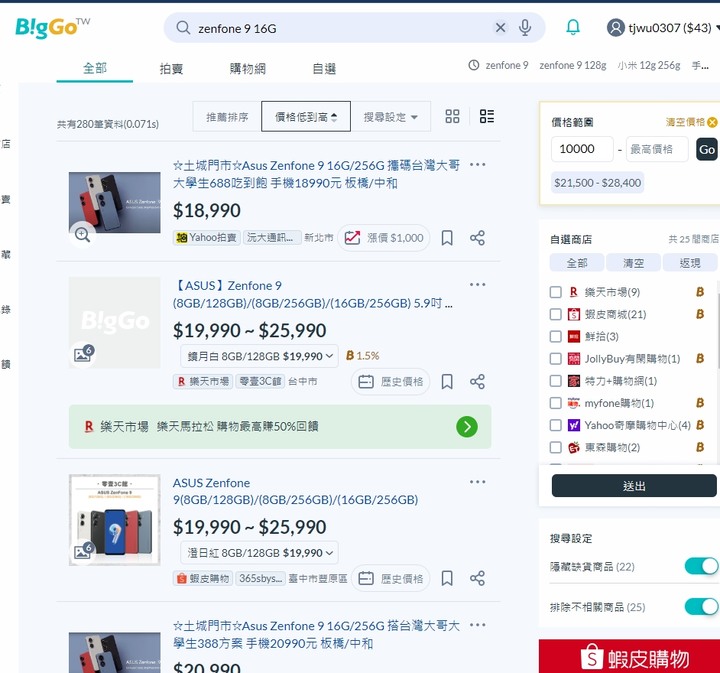Open the 【ASUS】Zenfone 9 listing title
The height and width of the screenshot is (673, 720).
click(x=312, y=294)
